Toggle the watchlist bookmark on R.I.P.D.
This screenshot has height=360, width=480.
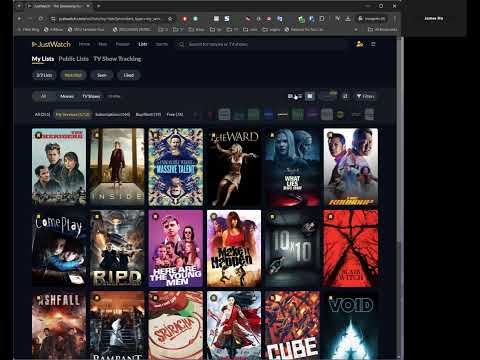tap(97, 216)
